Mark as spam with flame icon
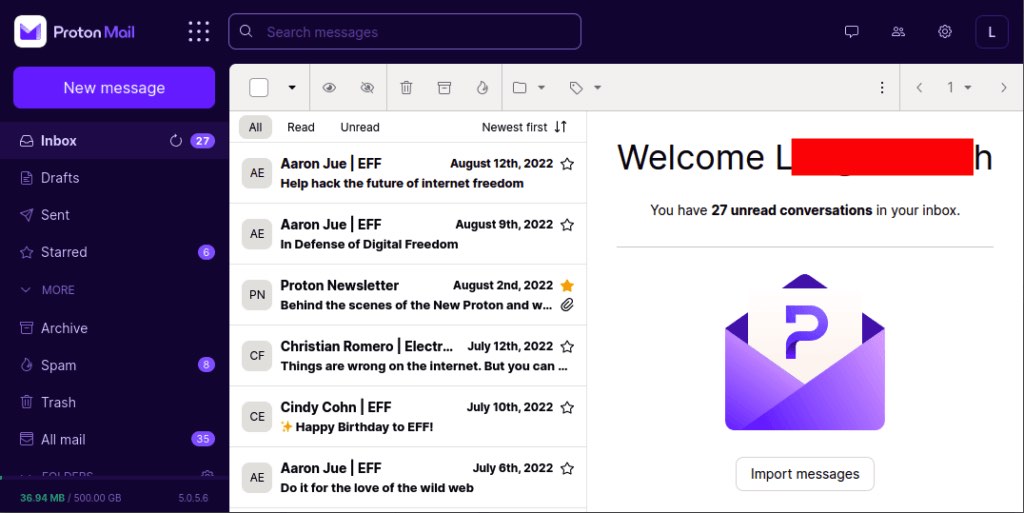Viewport: 1024px width, 513px height. coord(482,88)
